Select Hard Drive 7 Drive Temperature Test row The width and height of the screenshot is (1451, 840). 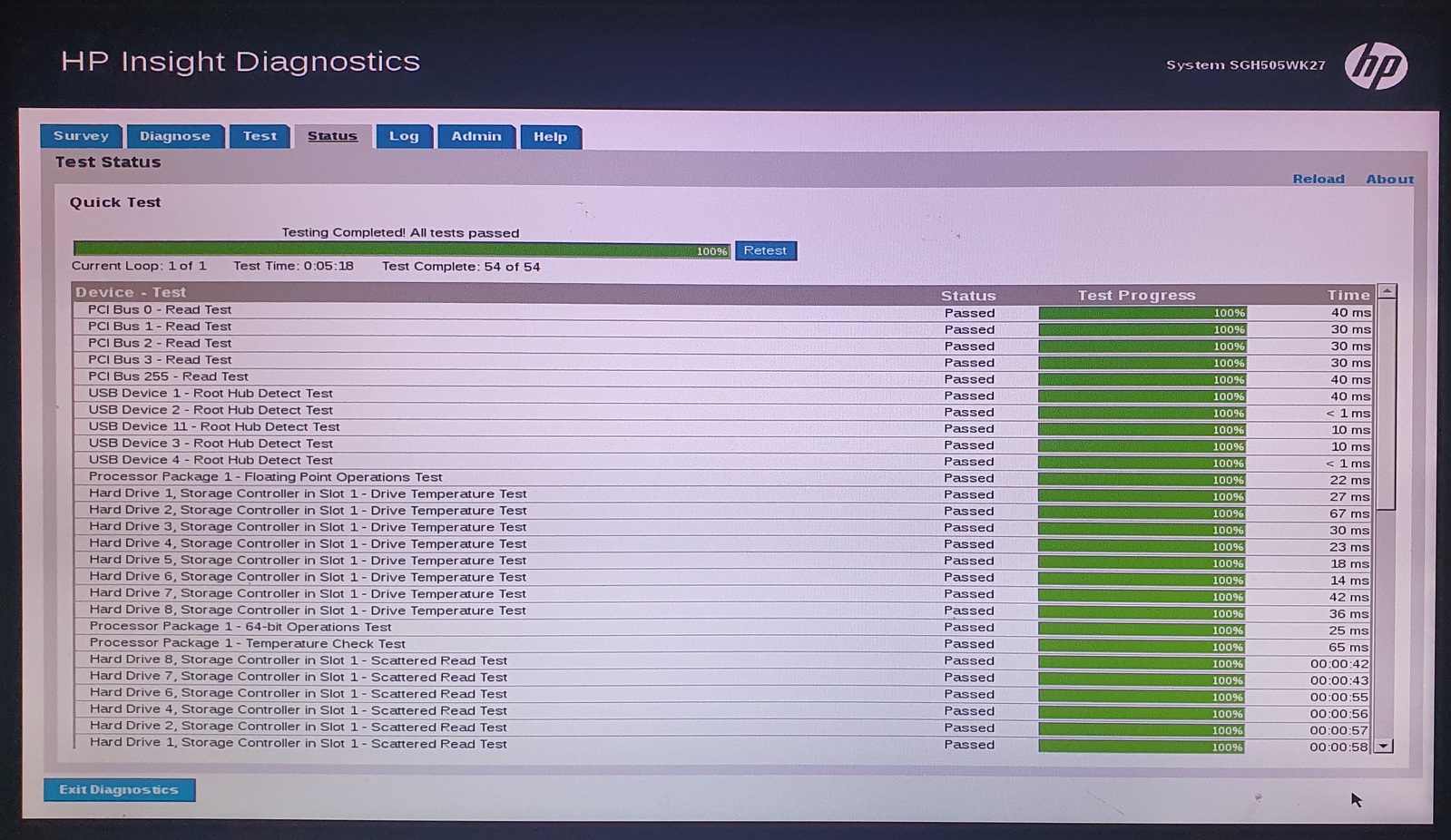(x=723, y=595)
